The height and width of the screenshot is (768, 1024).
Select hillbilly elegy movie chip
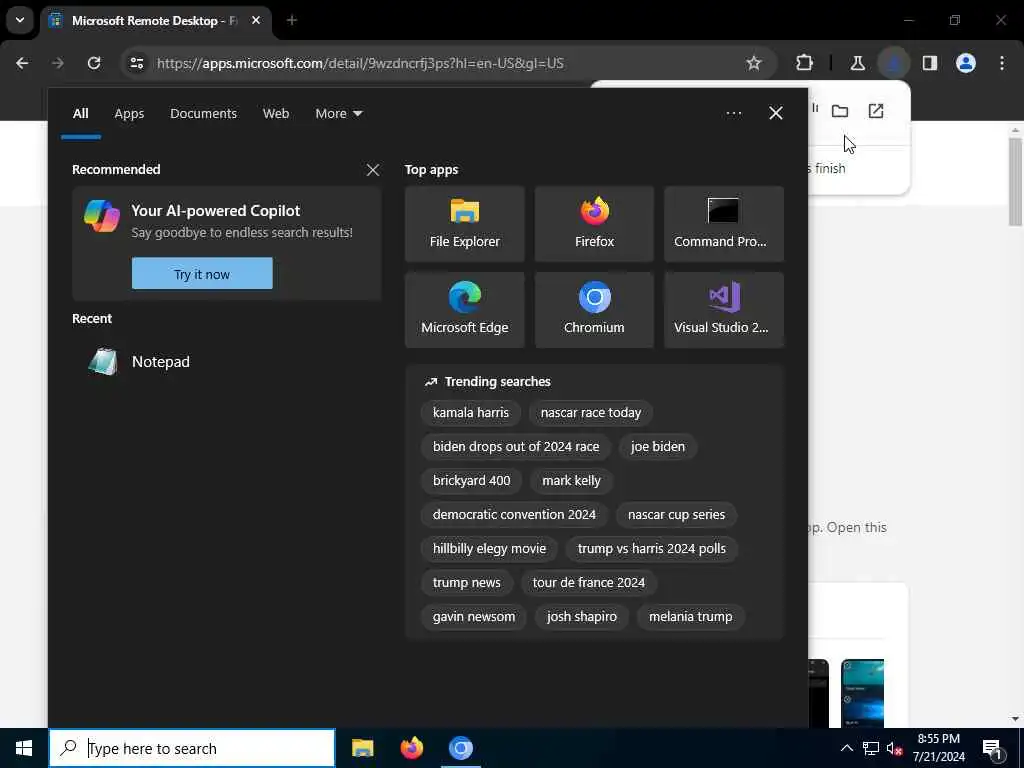tap(489, 549)
